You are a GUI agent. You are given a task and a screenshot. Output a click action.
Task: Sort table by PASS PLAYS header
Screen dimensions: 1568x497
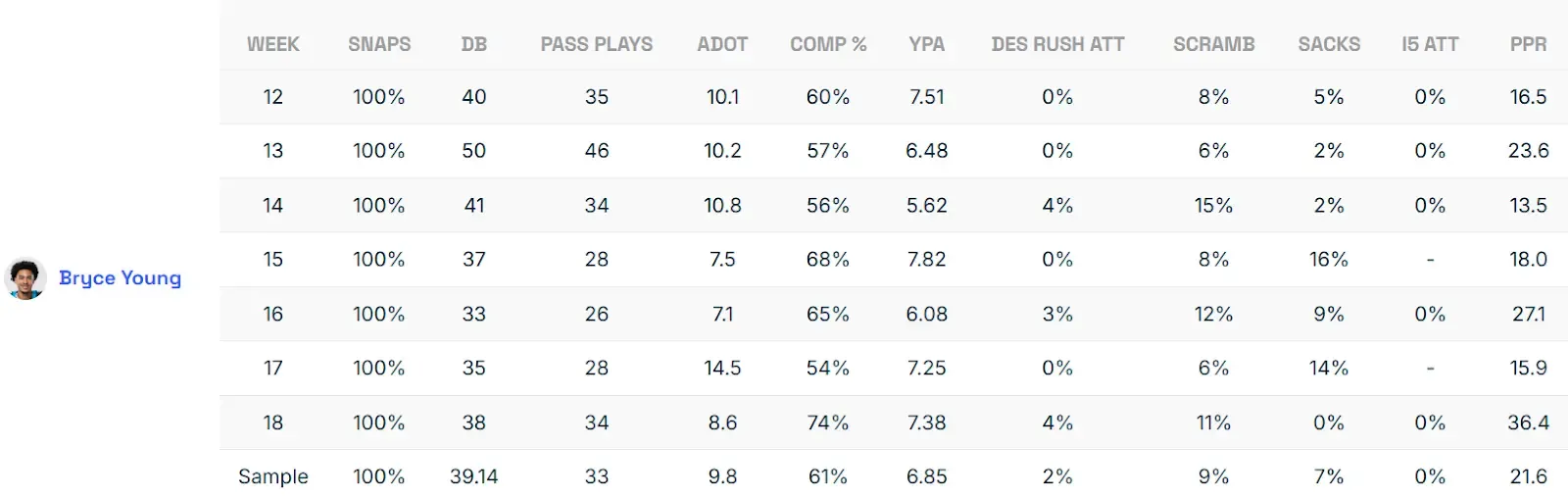tap(596, 44)
